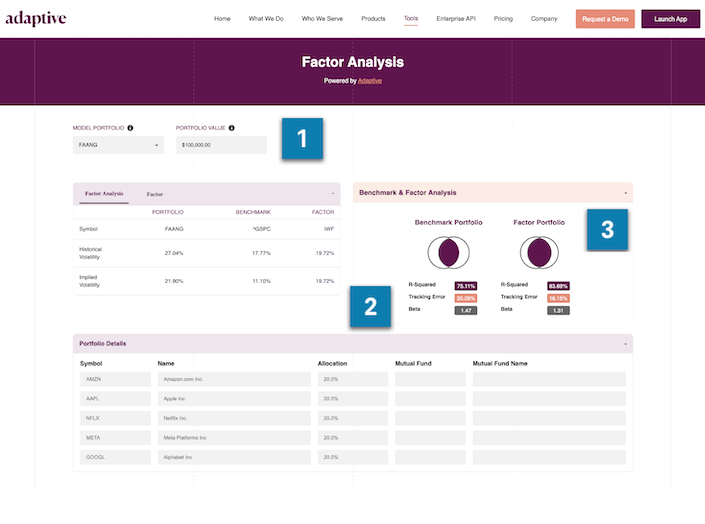Click the Launch App button
The height and width of the screenshot is (524, 705).
670,19
